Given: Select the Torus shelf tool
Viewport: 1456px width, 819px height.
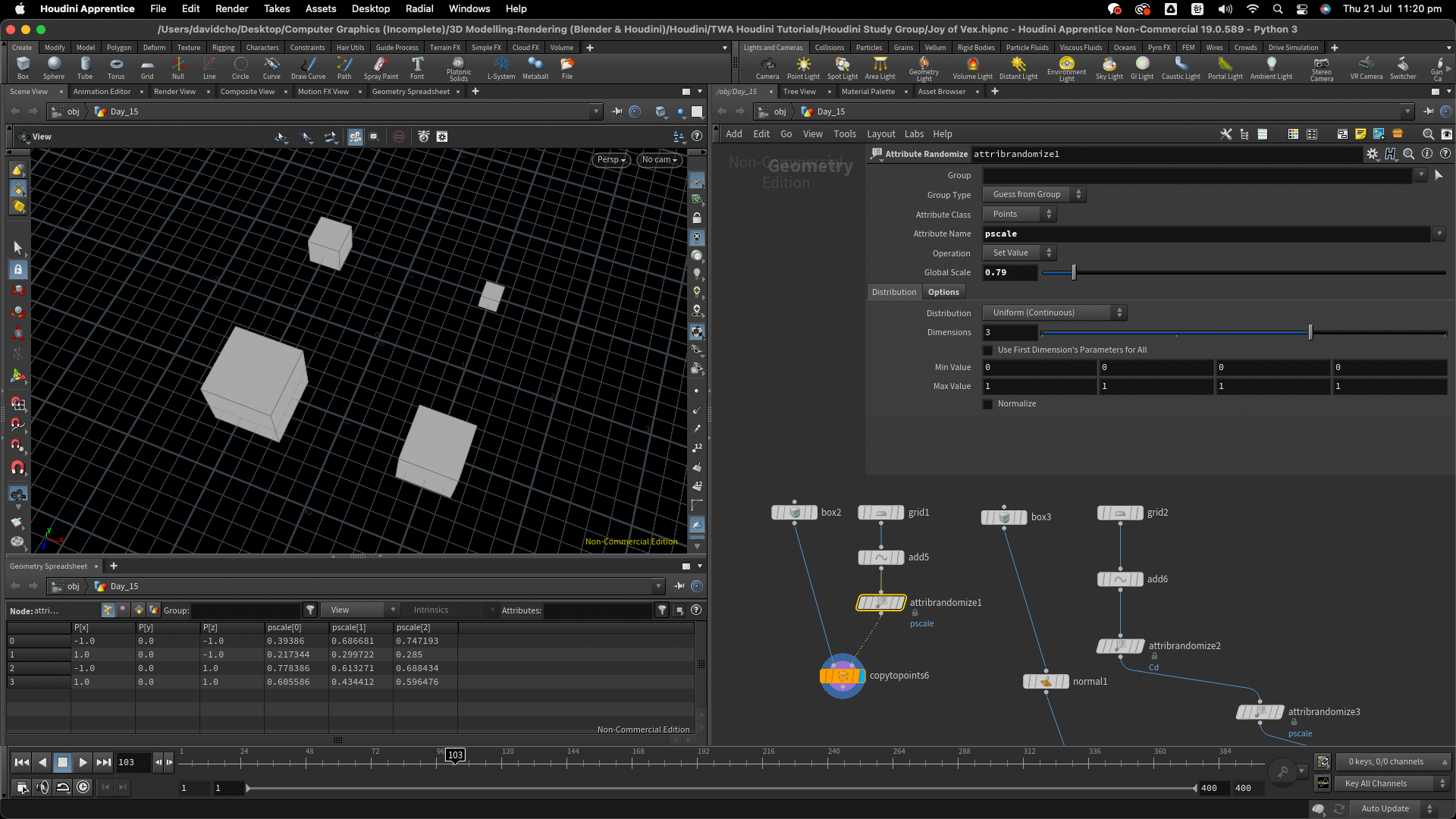Looking at the screenshot, I should [x=115, y=67].
